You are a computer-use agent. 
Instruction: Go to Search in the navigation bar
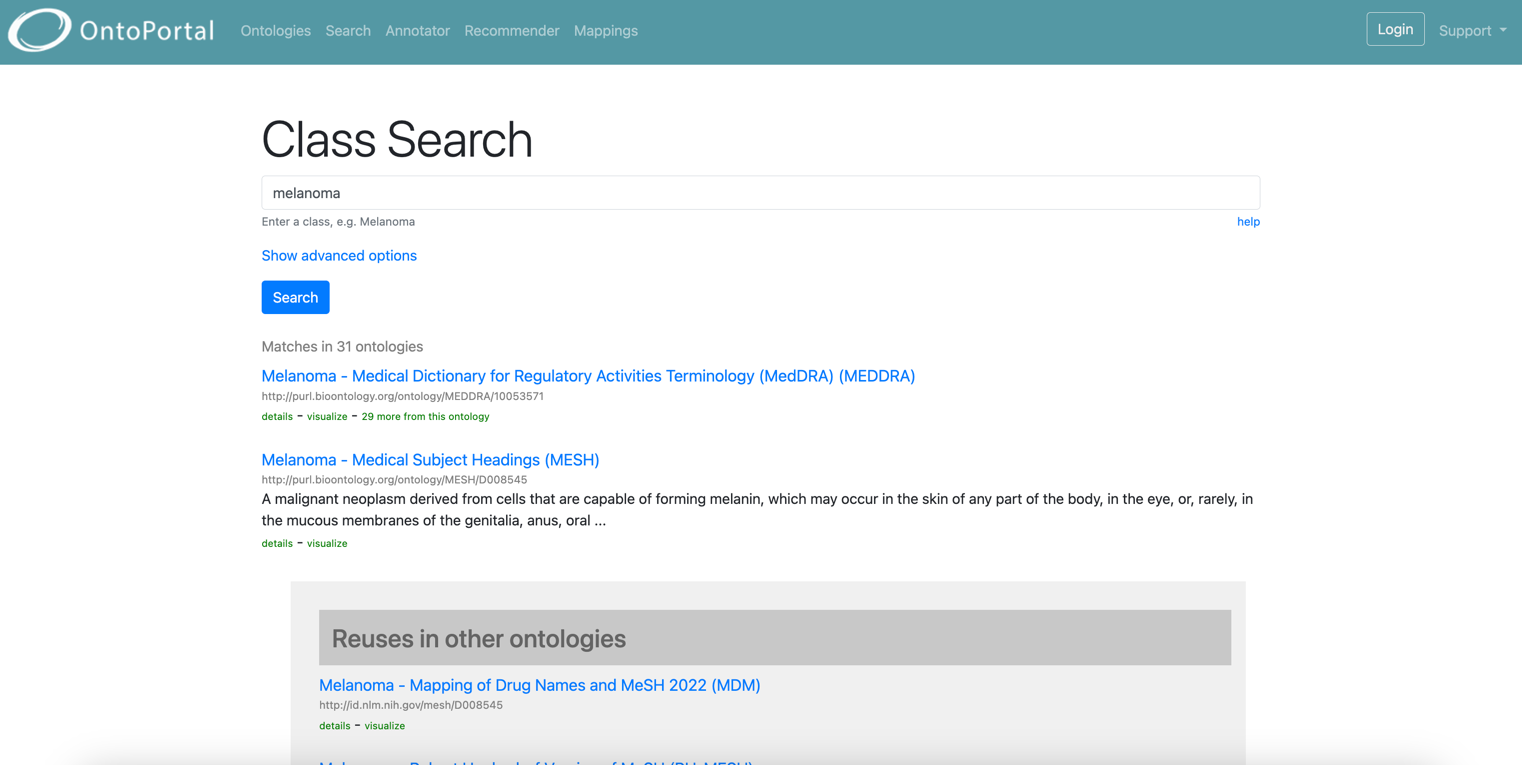coord(348,31)
